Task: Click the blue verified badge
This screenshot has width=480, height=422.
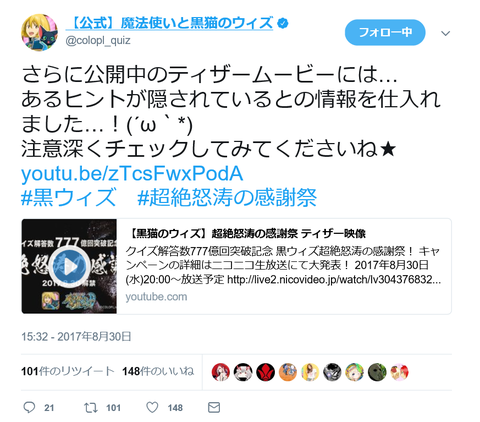Action: point(283,24)
